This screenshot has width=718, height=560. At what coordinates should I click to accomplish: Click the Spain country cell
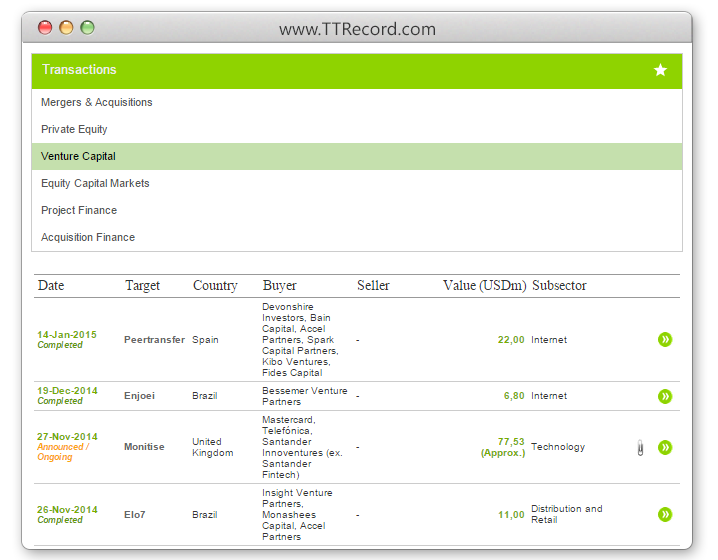coord(205,340)
